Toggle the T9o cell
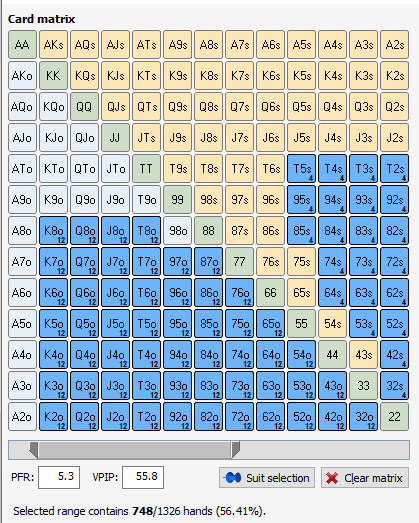Image resolution: width=419 pixels, height=523 pixels. tap(146, 200)
